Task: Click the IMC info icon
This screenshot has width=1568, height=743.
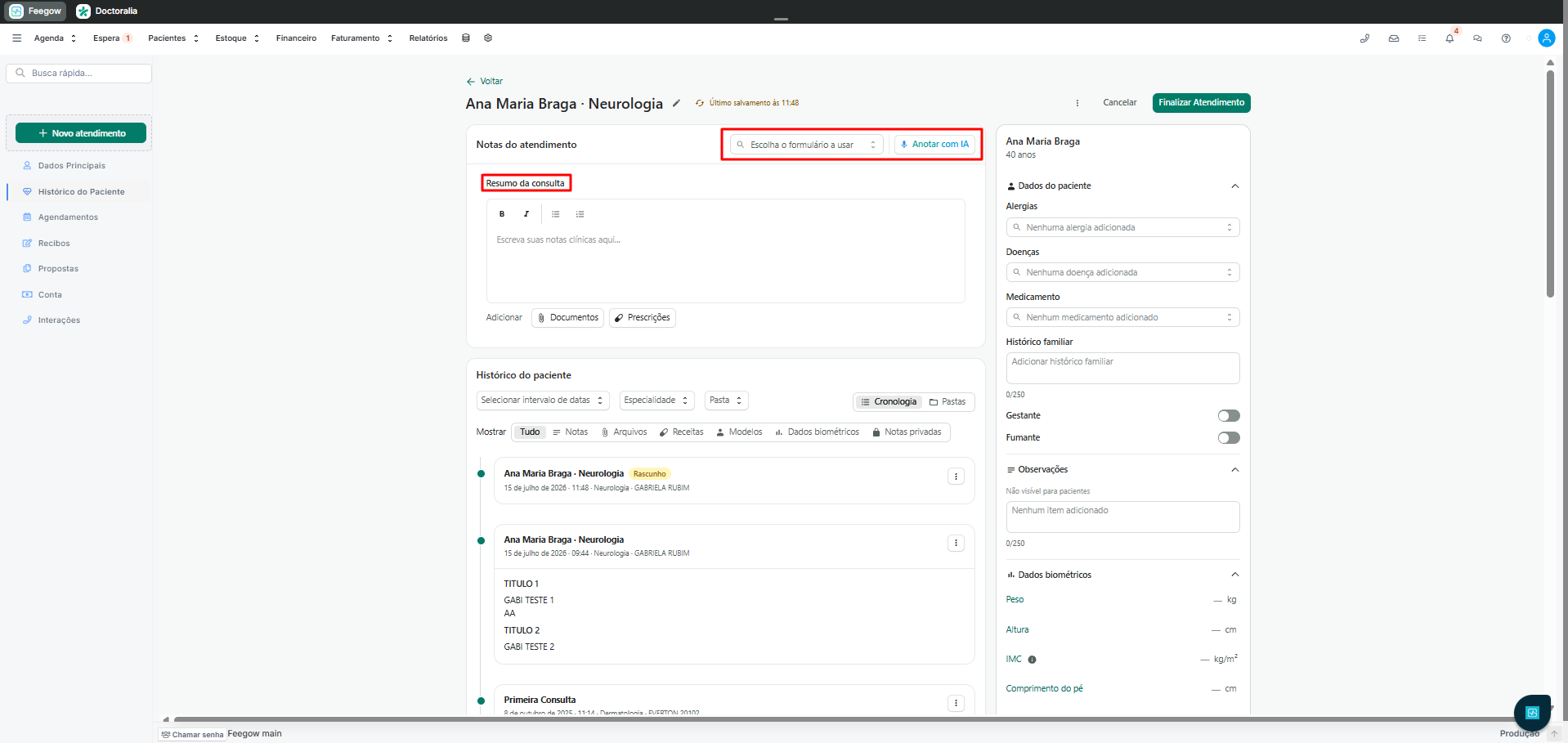Action: pyautogui.click(x=1032, y=660)
